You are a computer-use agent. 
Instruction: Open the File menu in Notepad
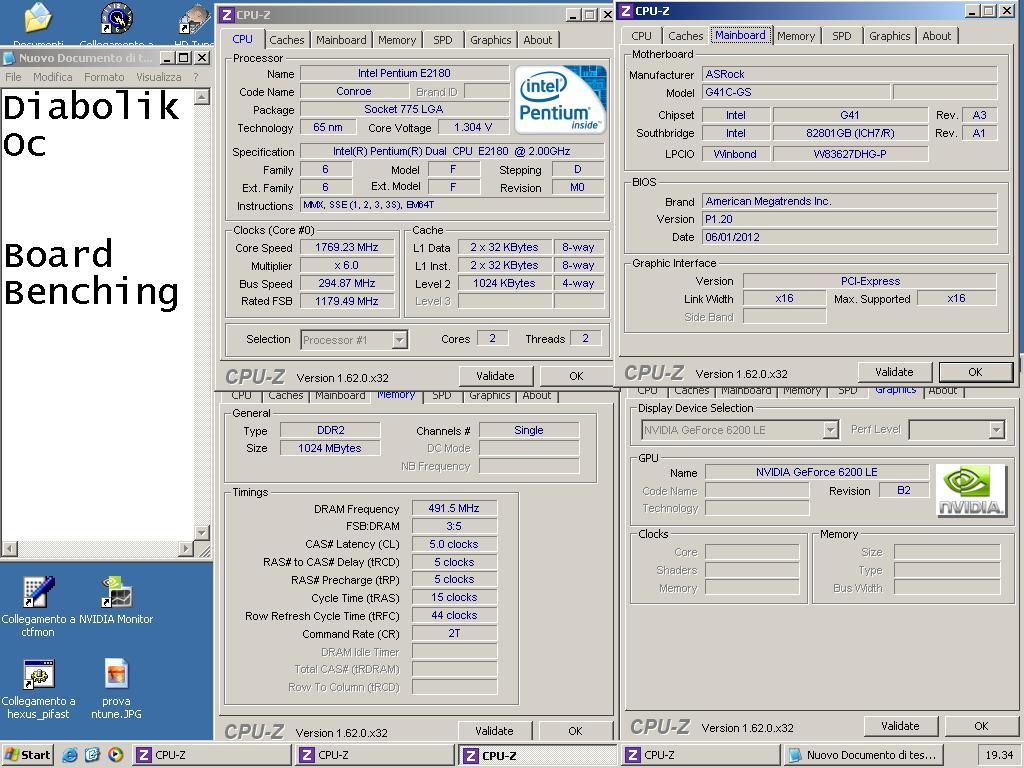(13, 77)
